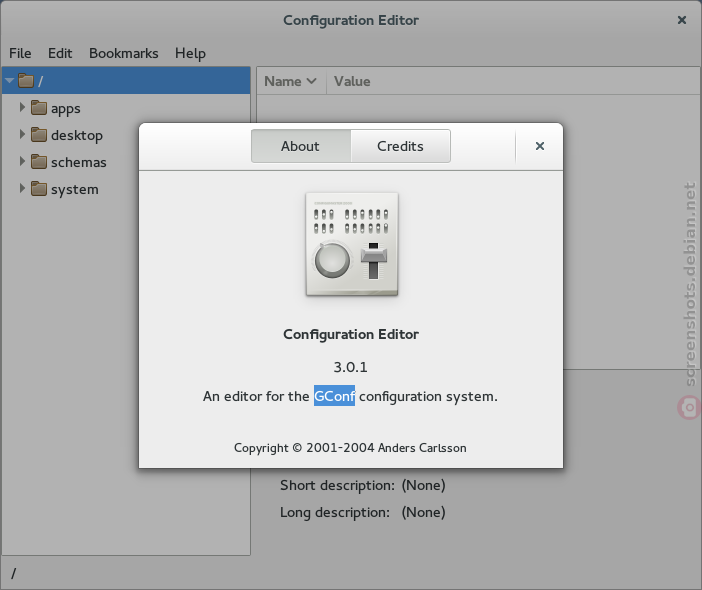Close the About dialog

(x=540, y=146)
